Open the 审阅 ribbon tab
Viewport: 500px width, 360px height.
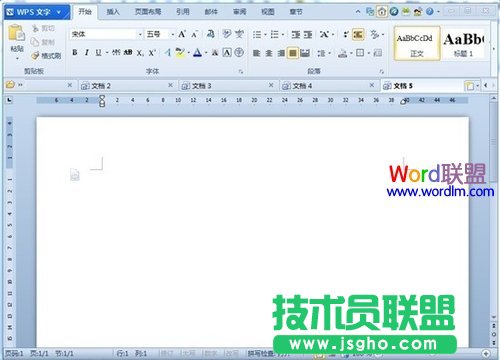(239, 12)
